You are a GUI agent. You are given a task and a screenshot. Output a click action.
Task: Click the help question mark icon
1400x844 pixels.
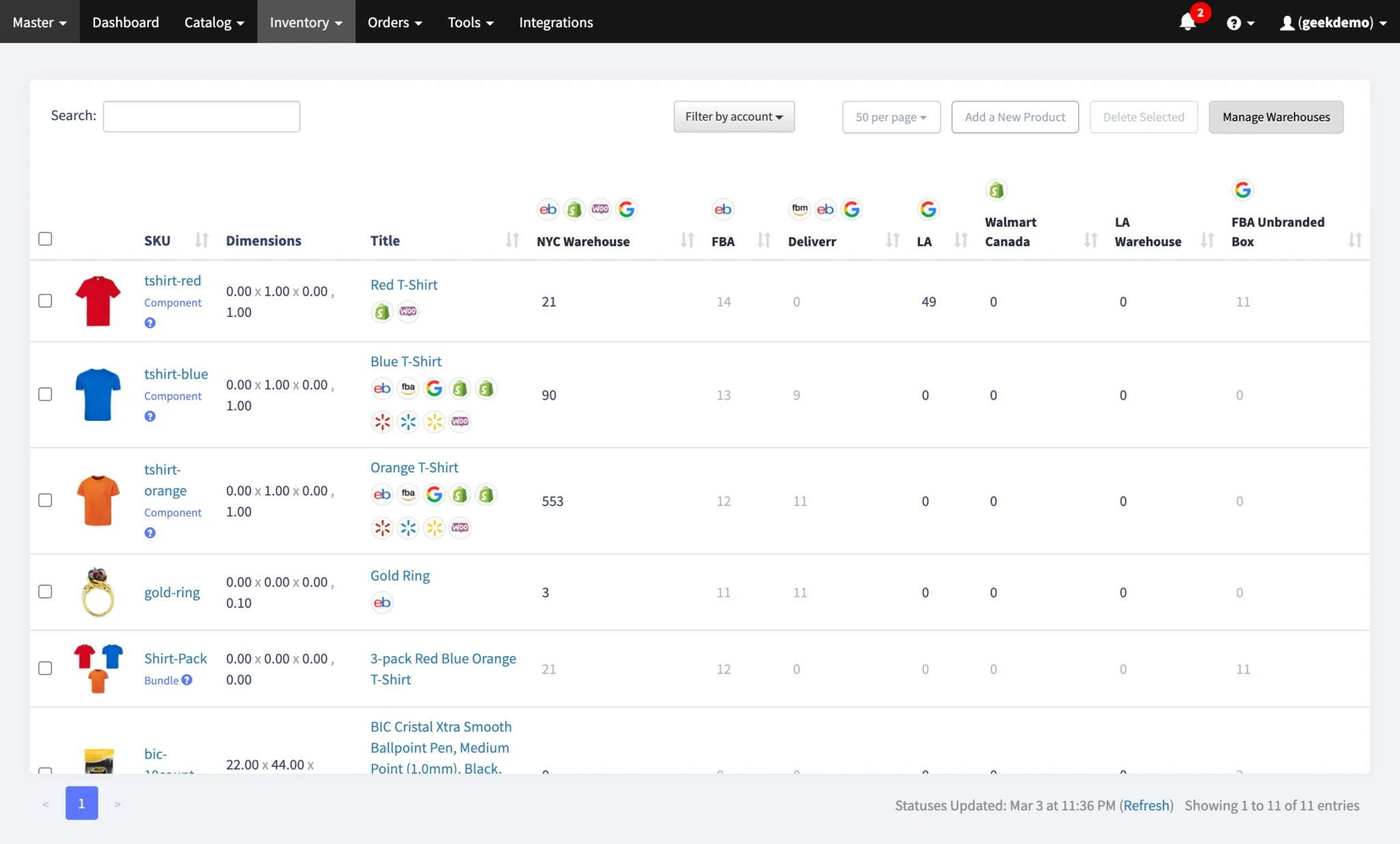1234,23
